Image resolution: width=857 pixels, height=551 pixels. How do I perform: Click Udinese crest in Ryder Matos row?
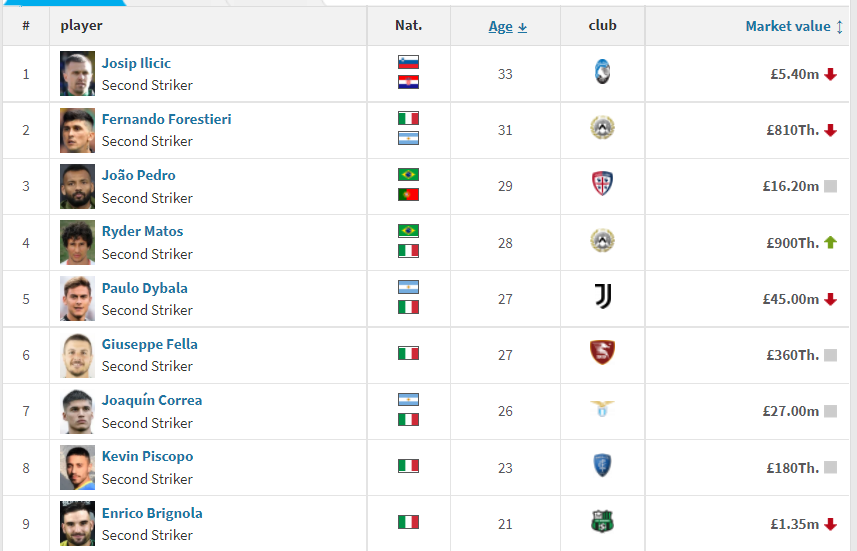tap(602, 240)
